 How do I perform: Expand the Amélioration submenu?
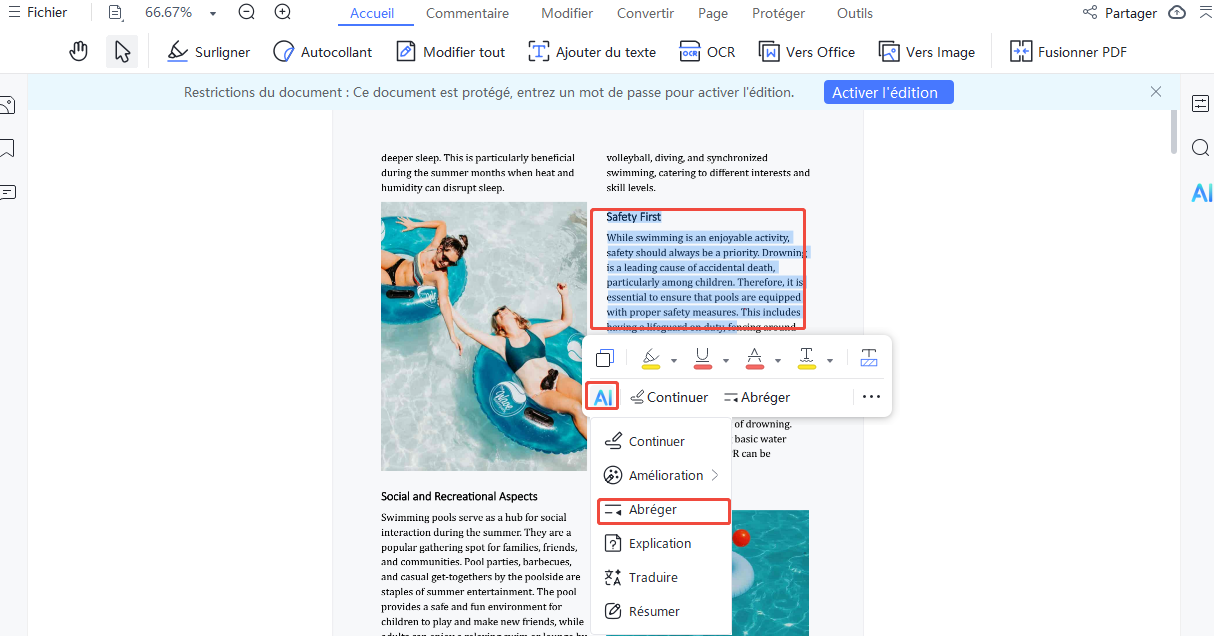(x=661, y=475)
